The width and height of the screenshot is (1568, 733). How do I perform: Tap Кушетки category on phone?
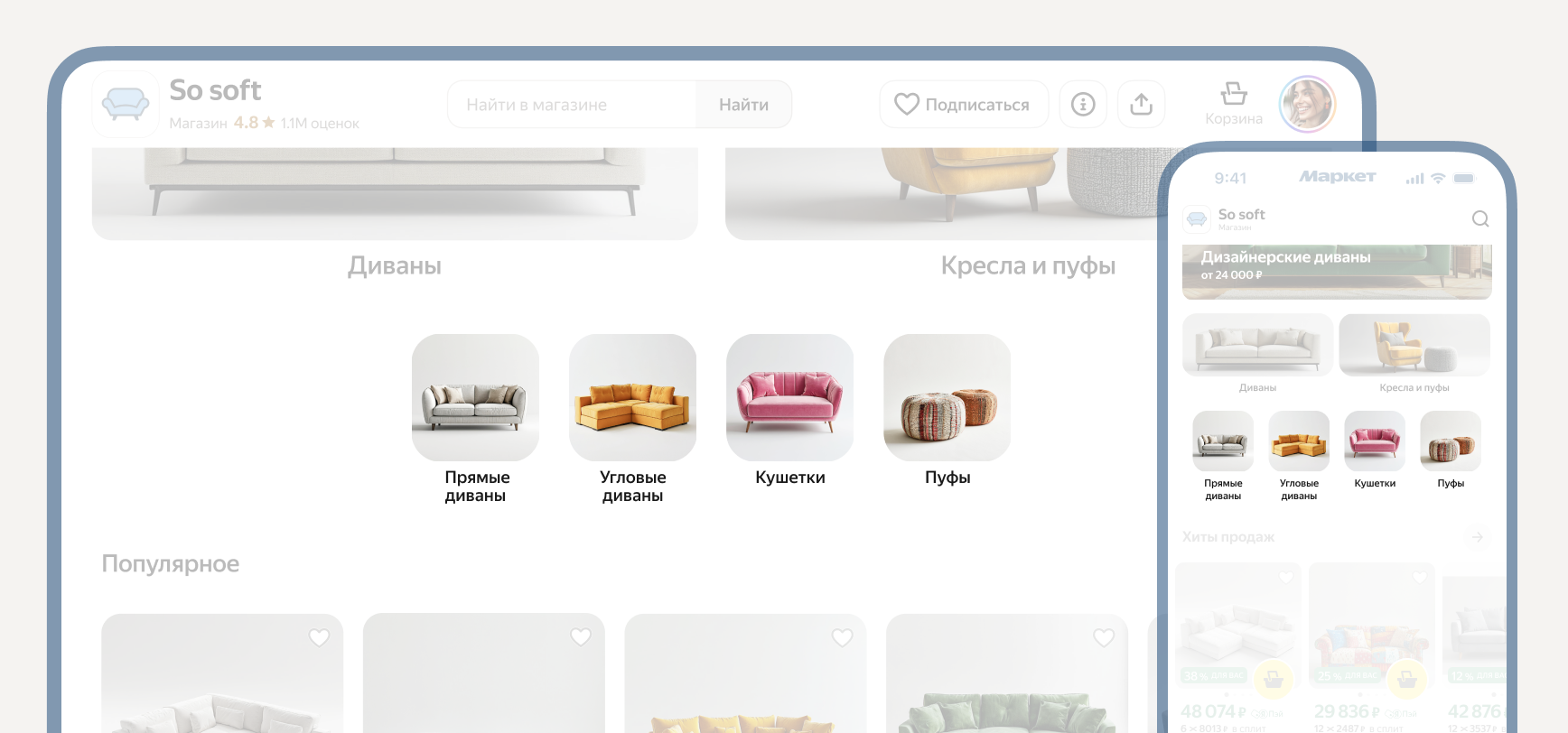1375,450
